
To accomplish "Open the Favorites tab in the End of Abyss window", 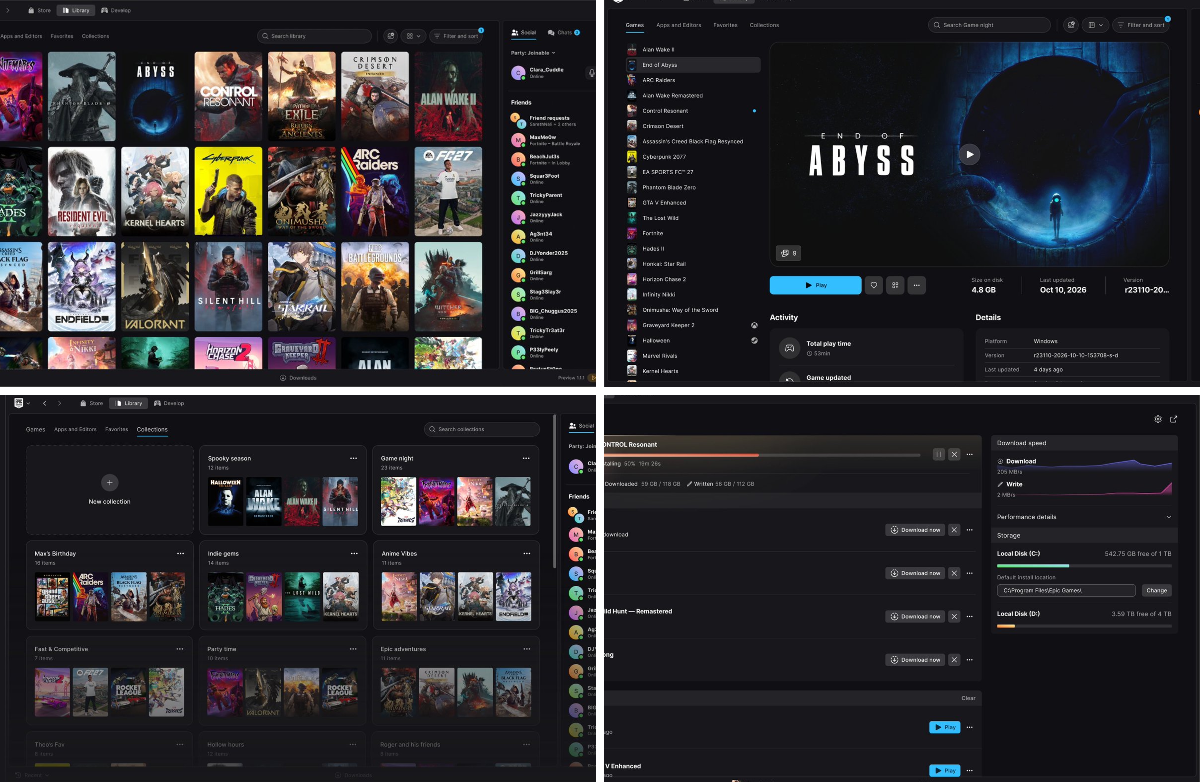I will (726, 25).
